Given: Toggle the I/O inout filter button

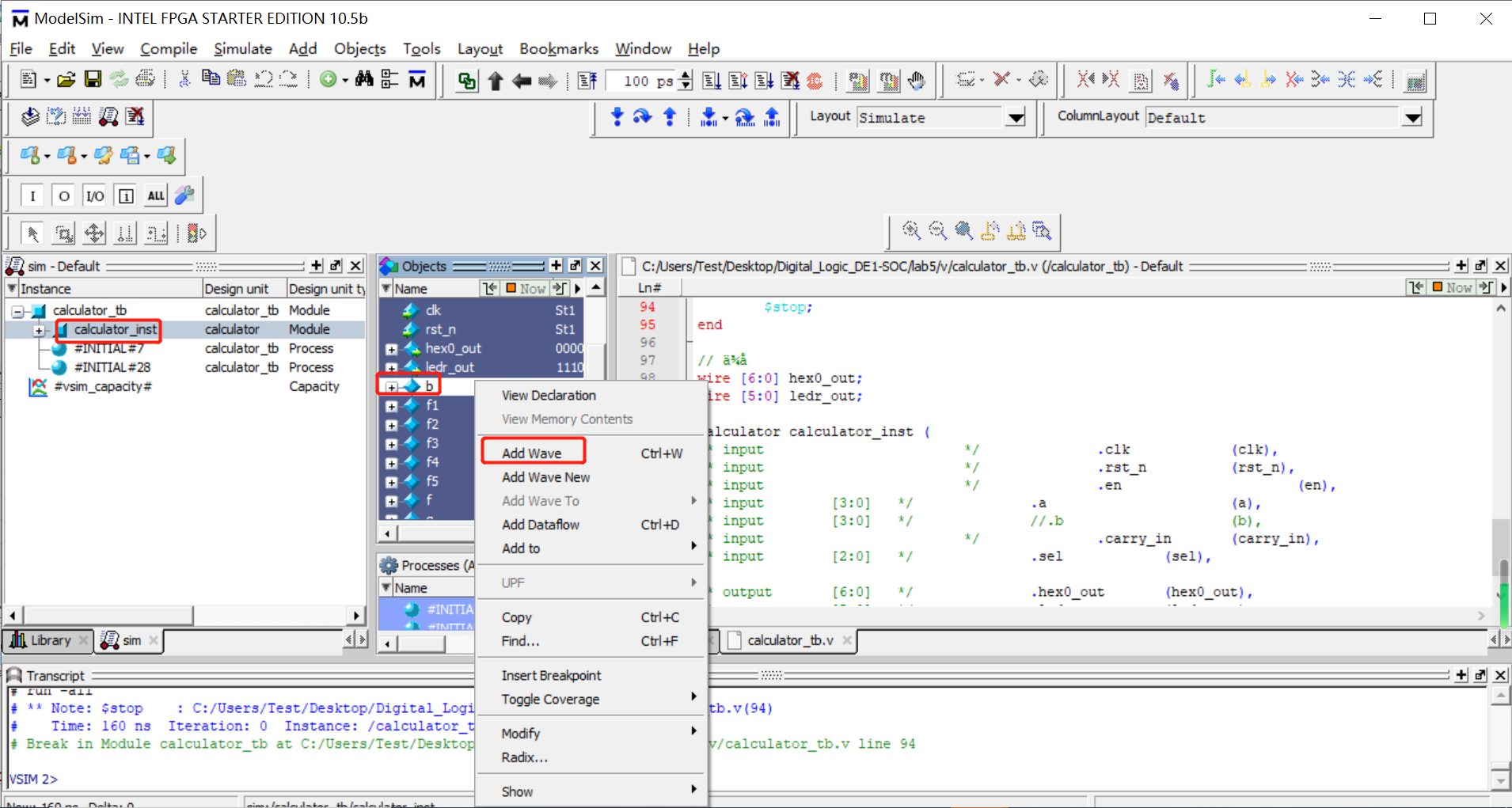Looking at the screenshot, I should pos(95,195).
